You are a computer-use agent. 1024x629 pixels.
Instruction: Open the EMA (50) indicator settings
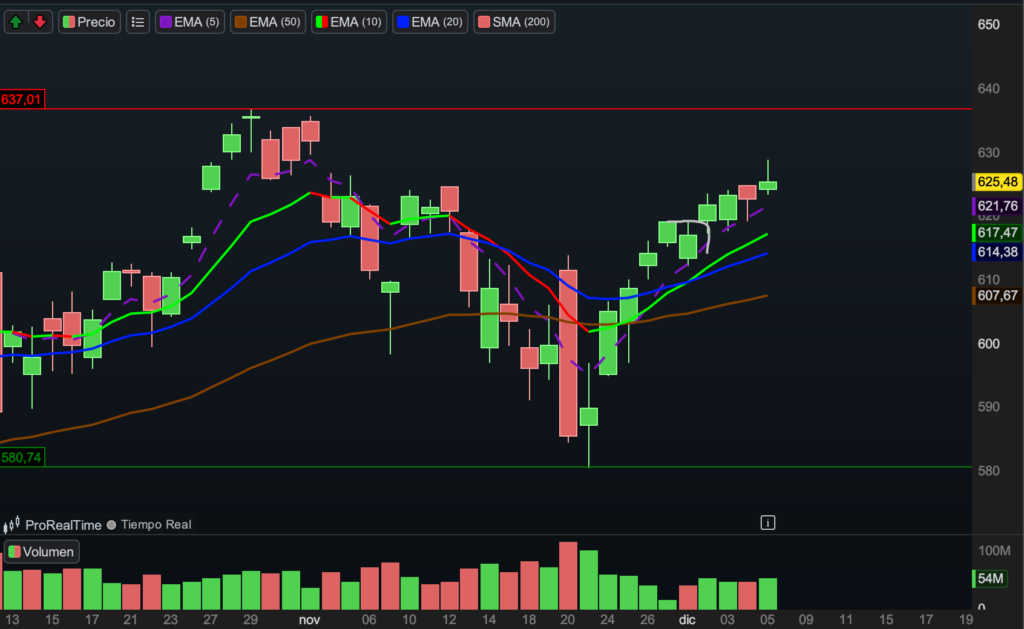pos(267,21)
